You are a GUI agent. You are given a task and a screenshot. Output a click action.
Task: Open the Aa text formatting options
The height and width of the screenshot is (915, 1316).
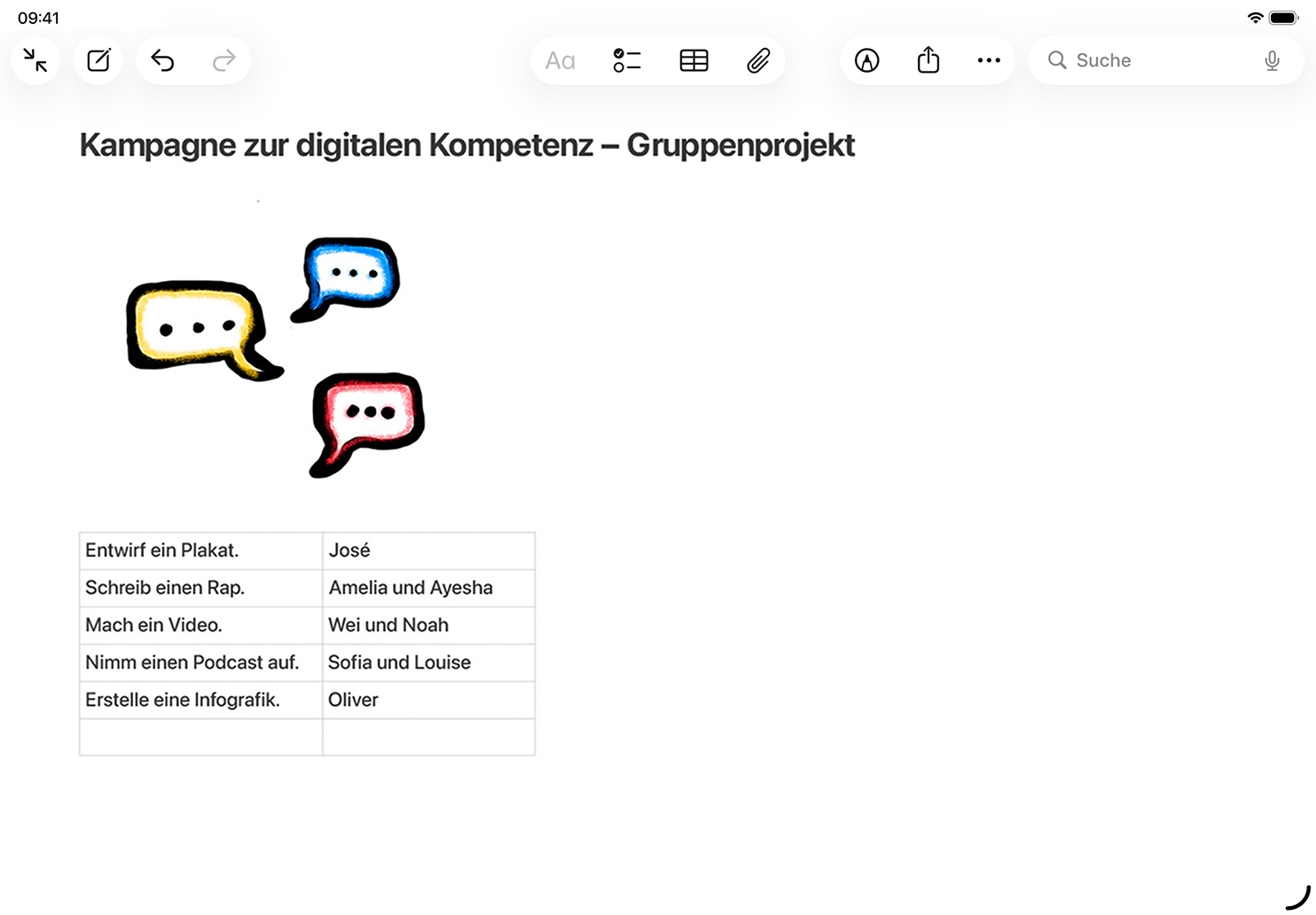(x=560, y=60)
